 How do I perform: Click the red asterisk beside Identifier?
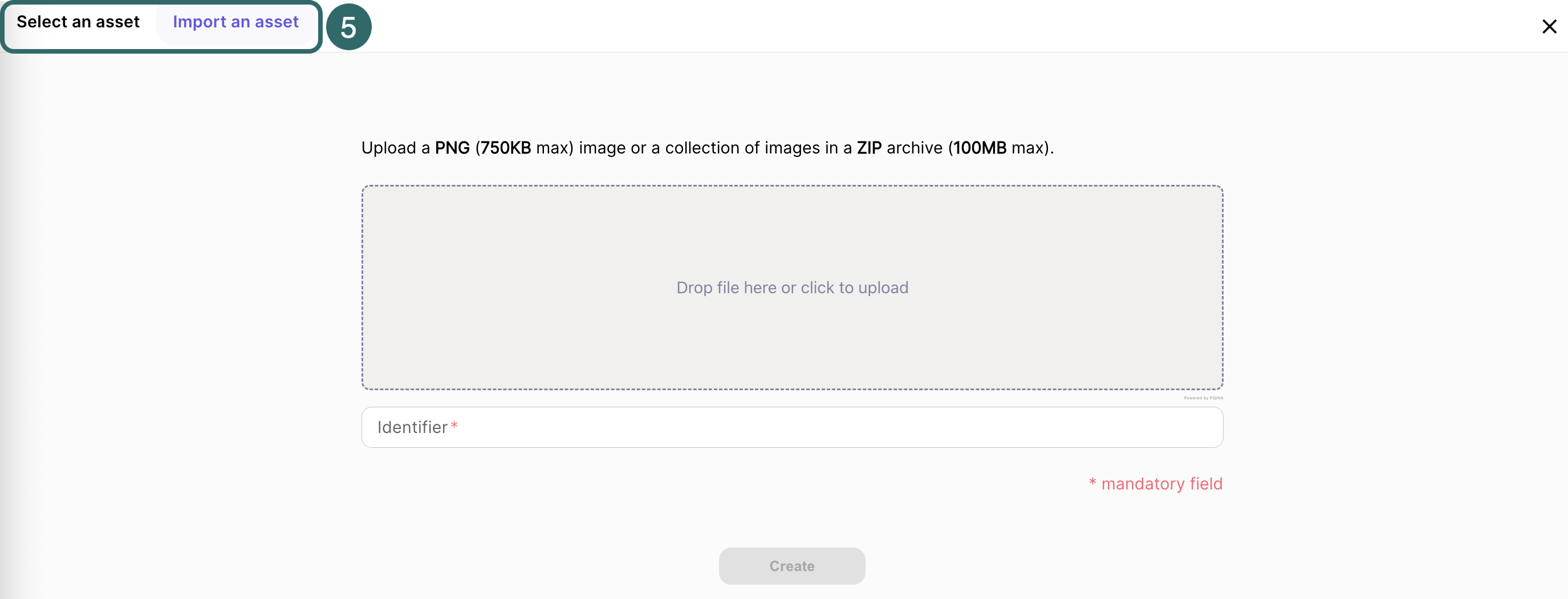(454, 426)
